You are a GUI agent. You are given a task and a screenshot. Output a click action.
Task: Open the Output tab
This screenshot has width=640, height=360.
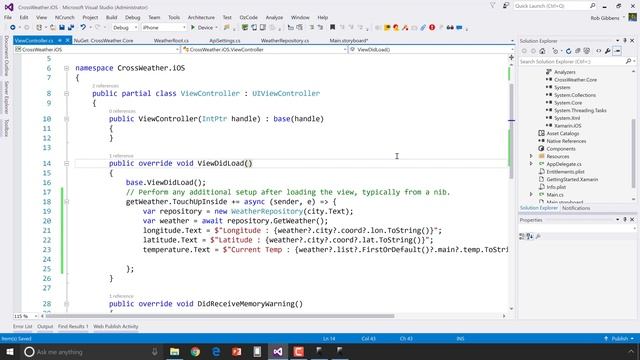[45, 327]
